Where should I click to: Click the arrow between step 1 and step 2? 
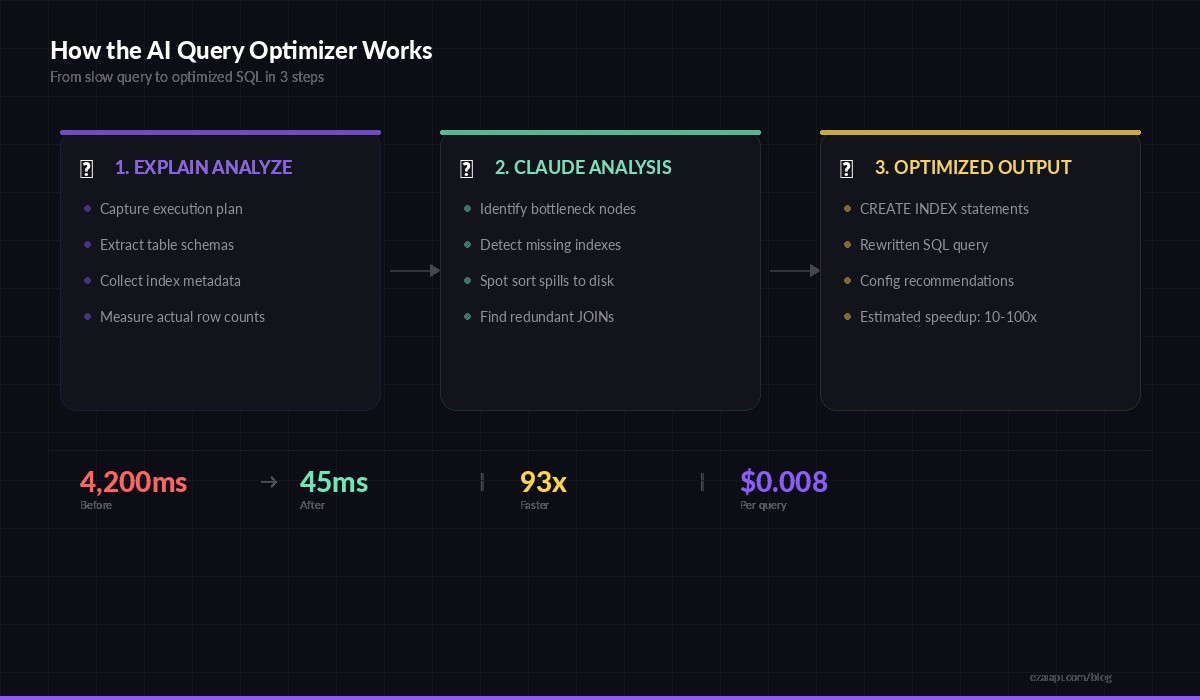tap(414, 270)
